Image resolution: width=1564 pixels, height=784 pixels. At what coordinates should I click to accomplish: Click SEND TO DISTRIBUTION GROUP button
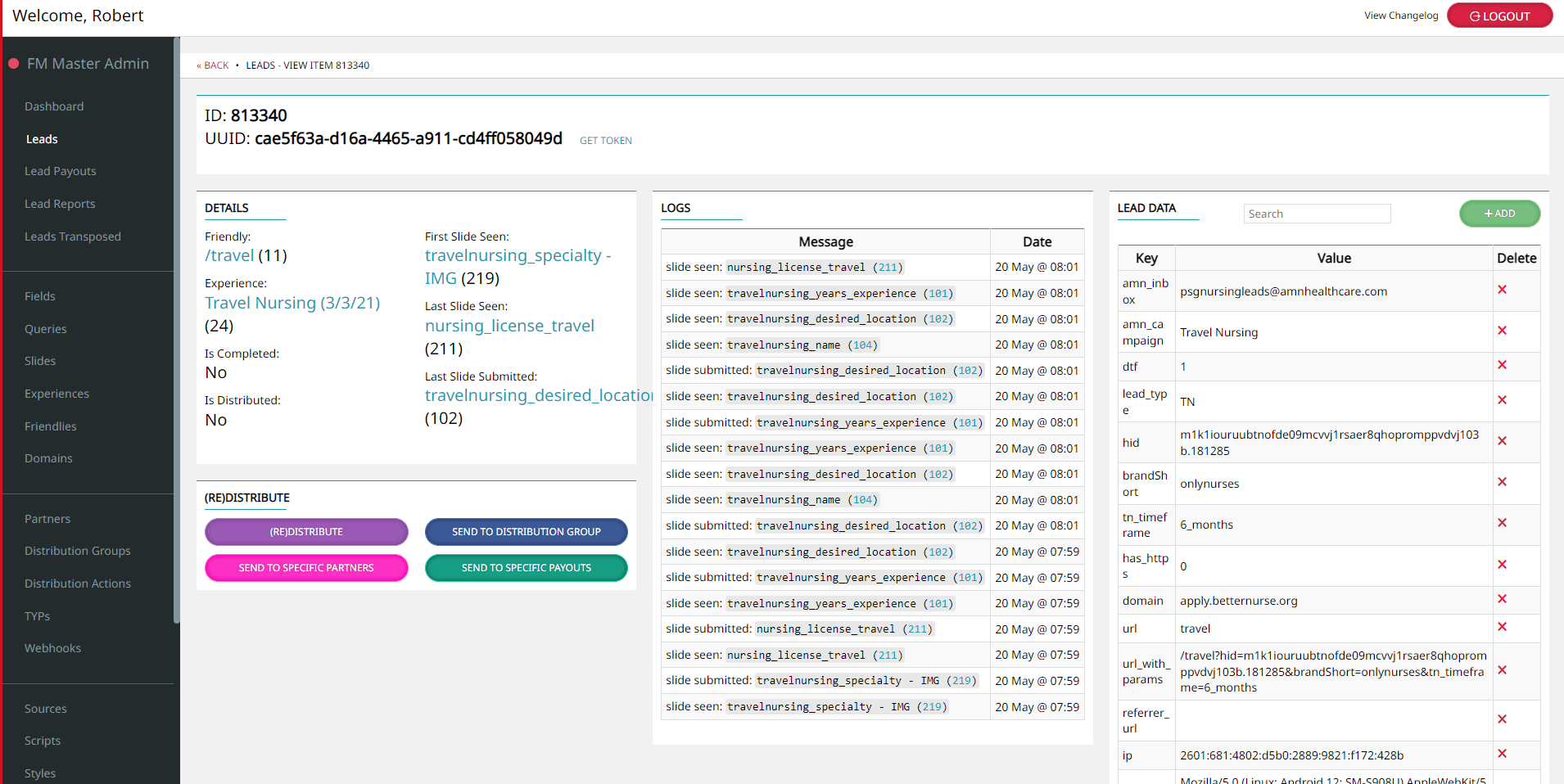point(526,532)
